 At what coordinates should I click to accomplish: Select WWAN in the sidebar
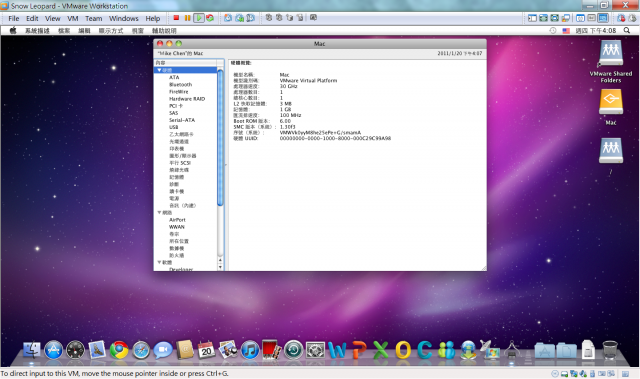pos(177,227)
